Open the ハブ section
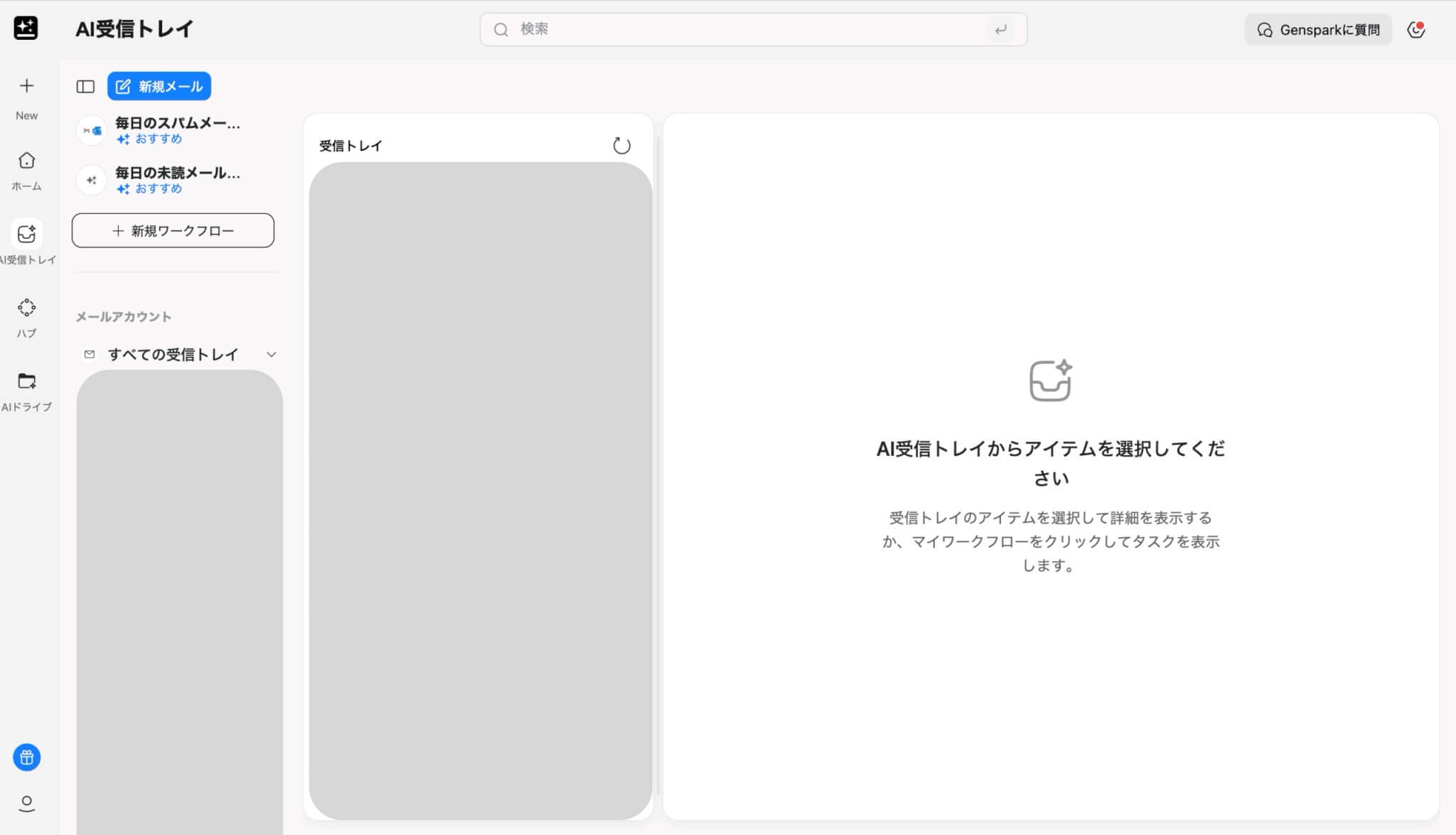Image resolution: width=1456 pixels, height=835 pixels. (26, 308)
